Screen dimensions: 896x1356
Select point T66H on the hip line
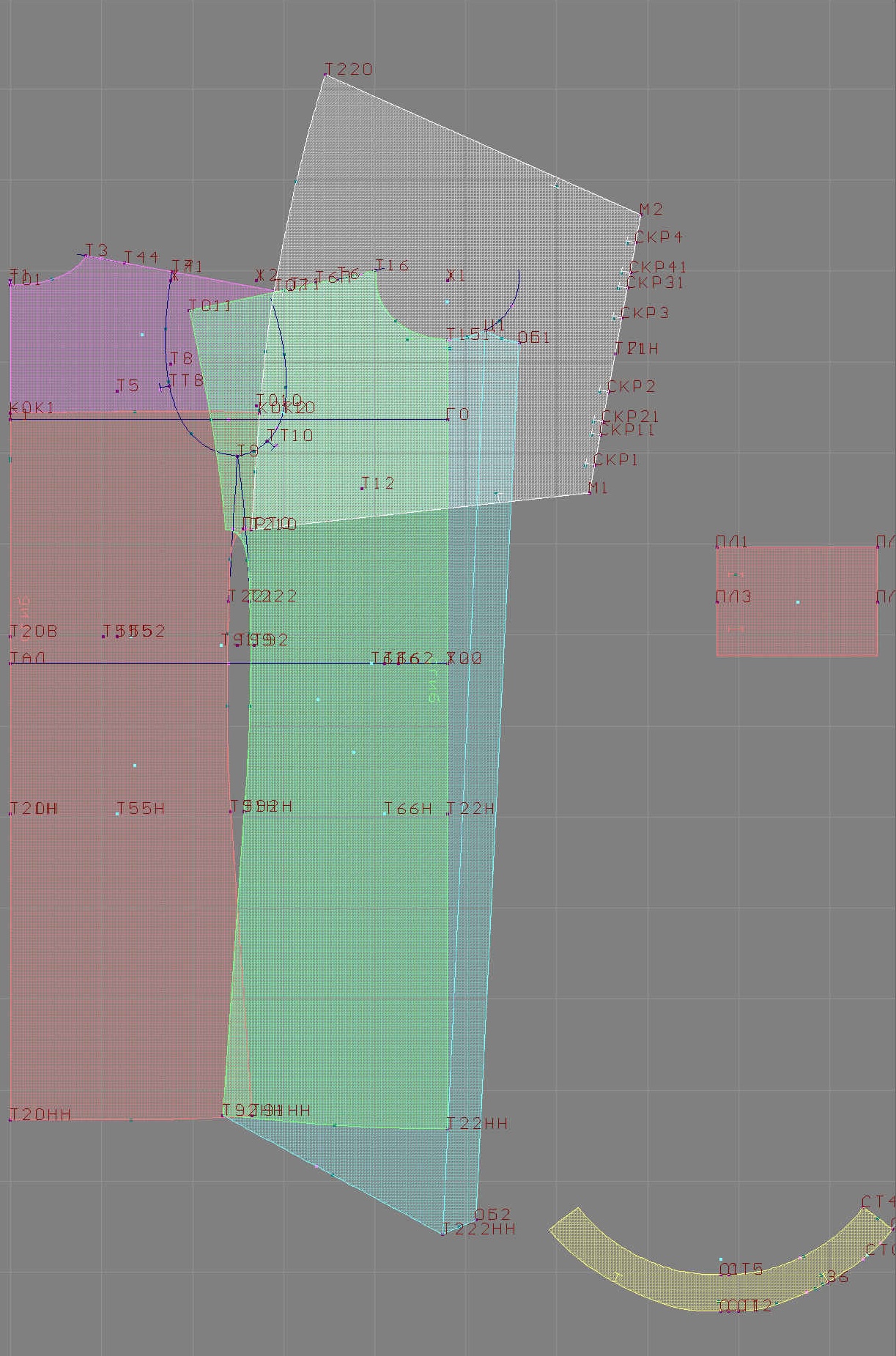[x=385, y=813]
